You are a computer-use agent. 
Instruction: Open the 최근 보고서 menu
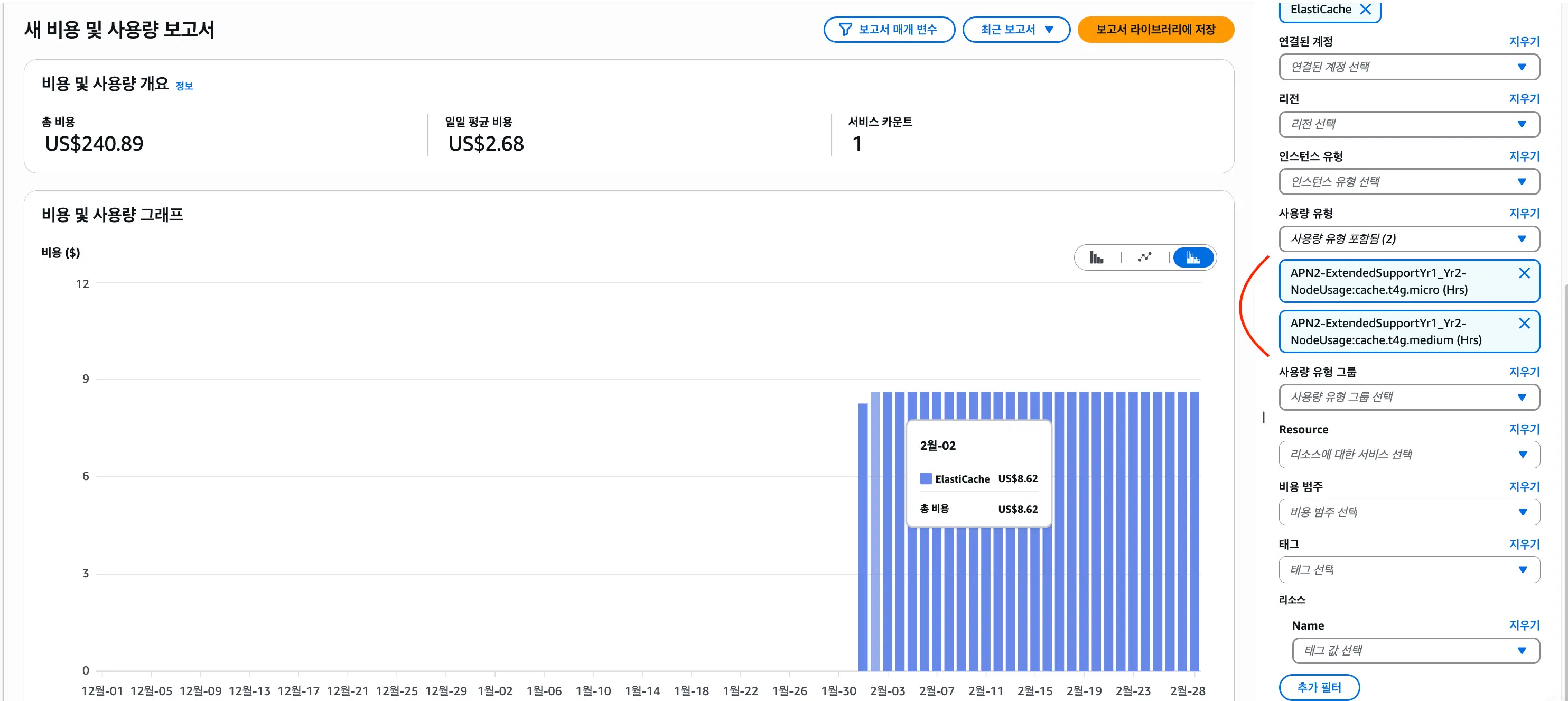(1015, 29)
